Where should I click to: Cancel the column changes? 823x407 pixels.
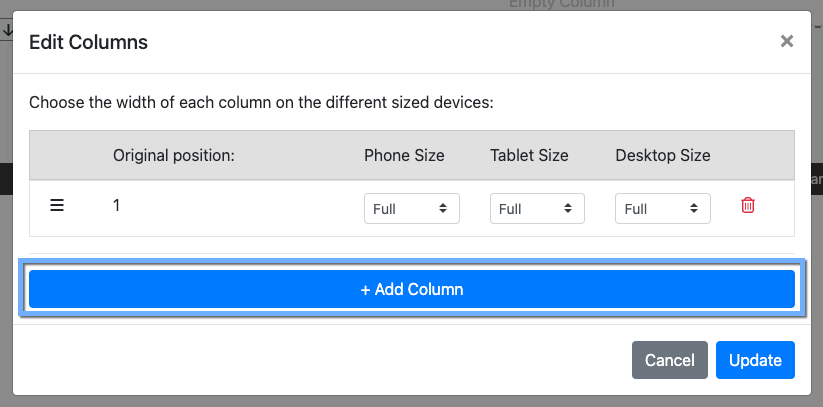[669, 360]
